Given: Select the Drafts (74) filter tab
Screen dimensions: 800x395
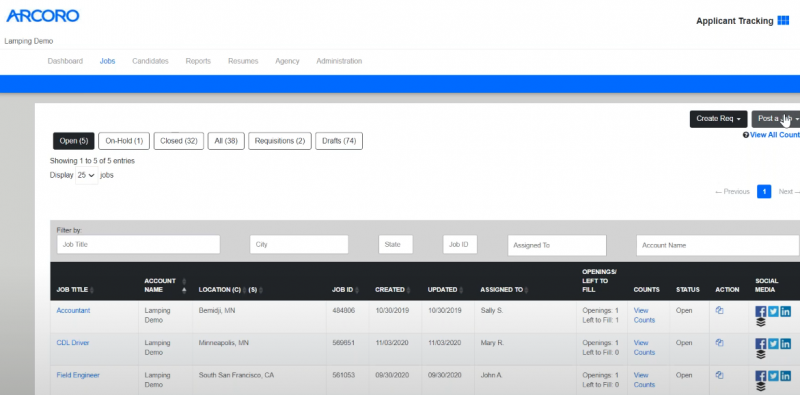Looking at the screenshot, I should (339, 141).
